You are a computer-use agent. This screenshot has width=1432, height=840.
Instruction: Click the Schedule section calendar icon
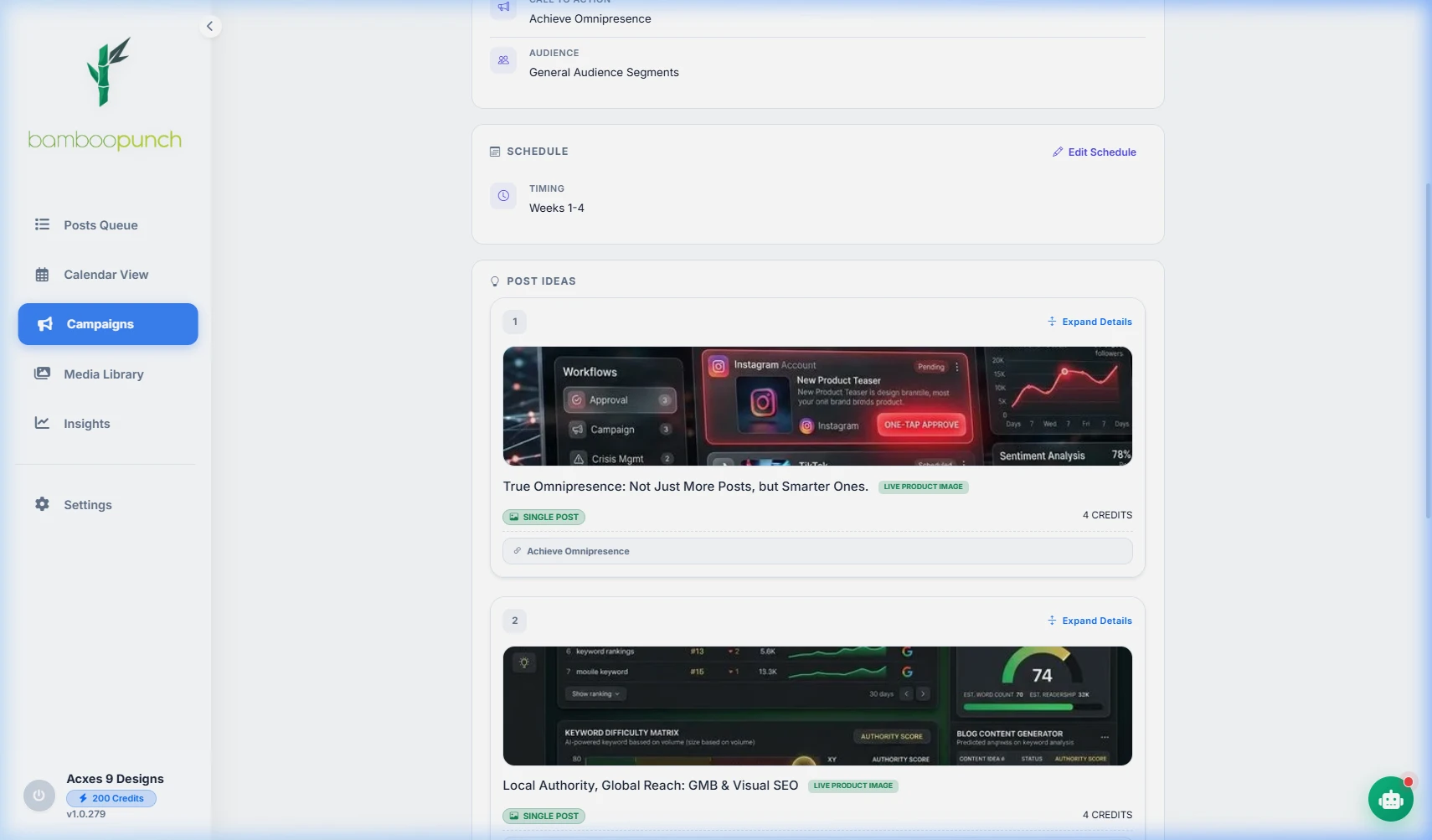click(x=495, y=152)
